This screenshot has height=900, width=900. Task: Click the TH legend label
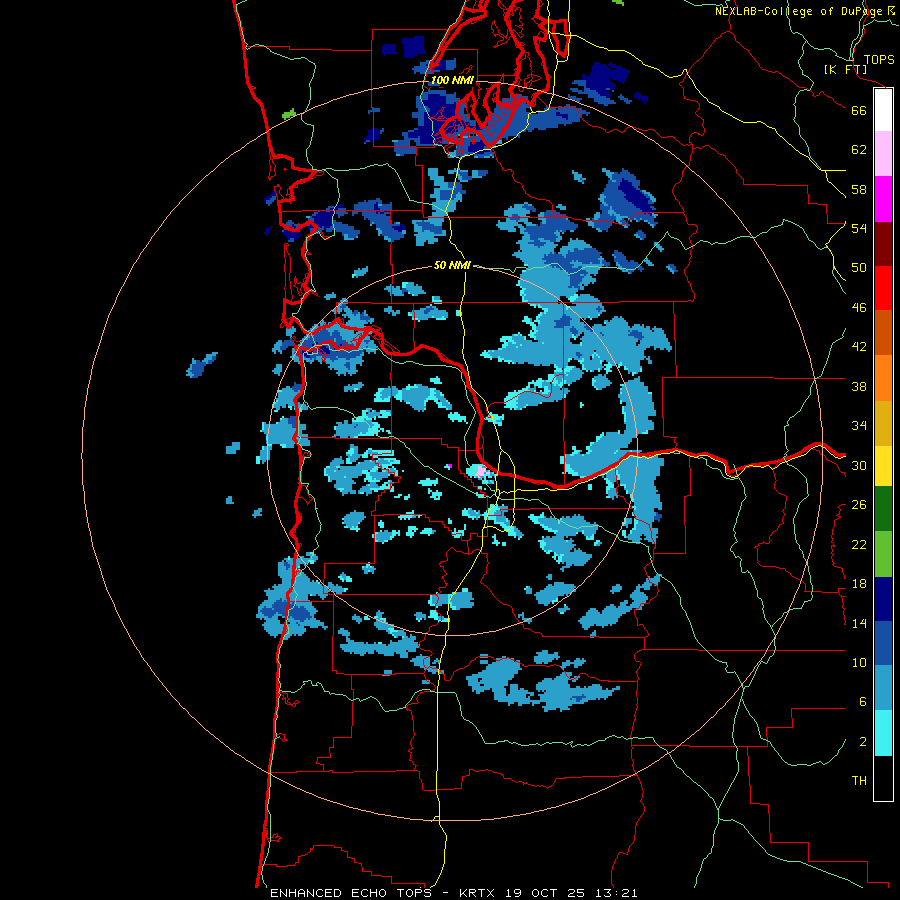[859, 781]
